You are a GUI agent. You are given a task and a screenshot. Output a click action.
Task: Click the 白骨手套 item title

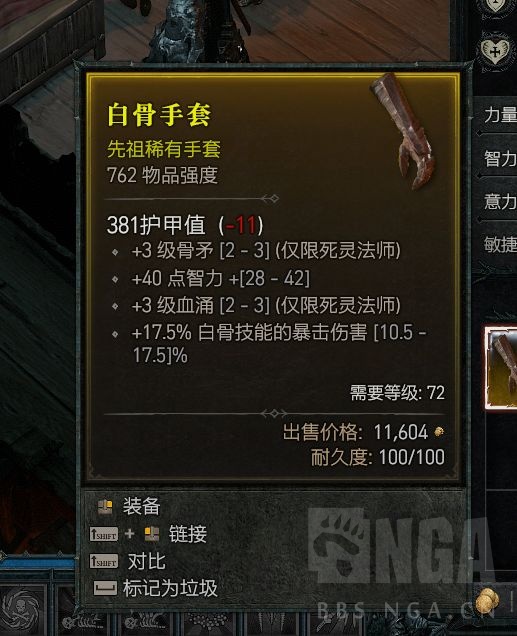pyautogui.click(x=159, y=115)
